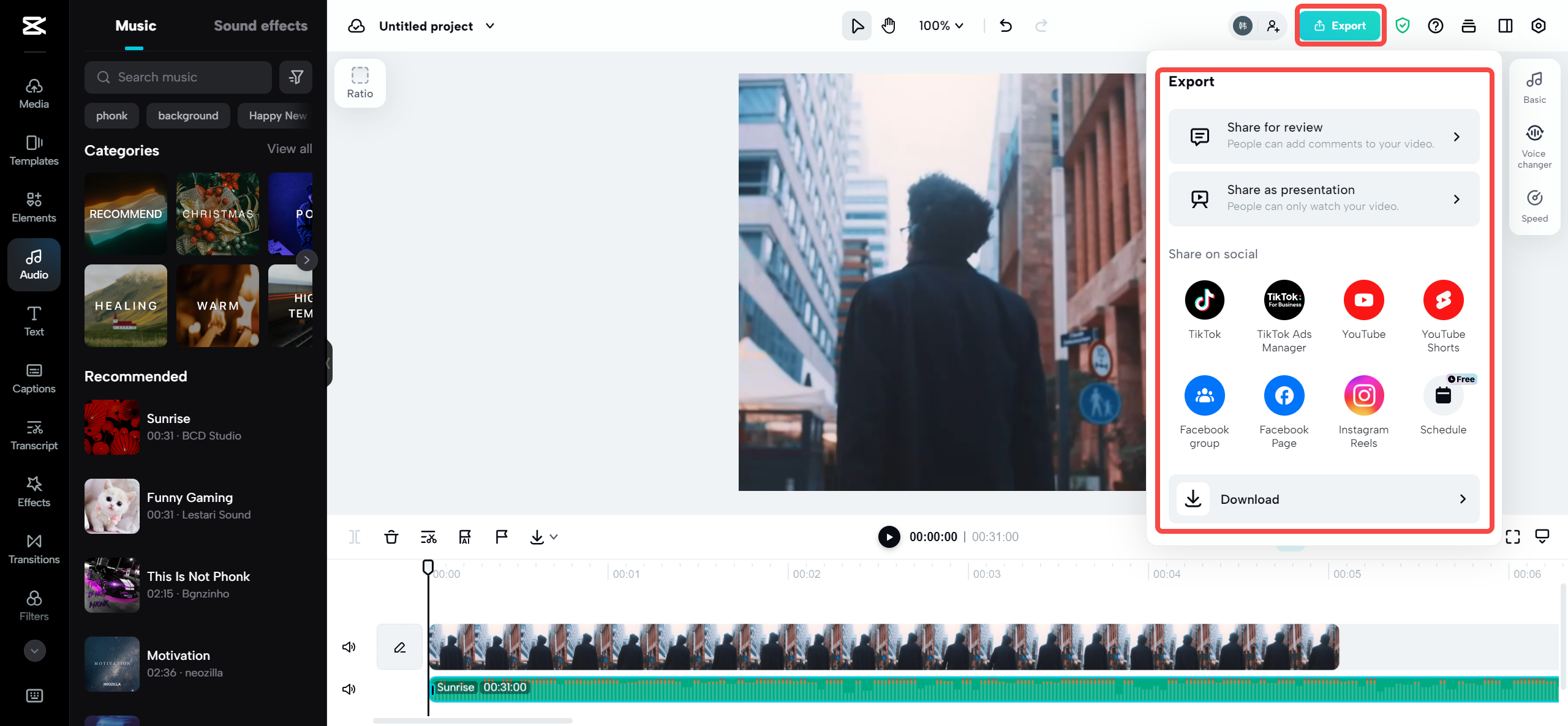The width and height of the screenshot is (1568, 726).
Task: Open the music filter icon
Action: (x=296, y=77)
